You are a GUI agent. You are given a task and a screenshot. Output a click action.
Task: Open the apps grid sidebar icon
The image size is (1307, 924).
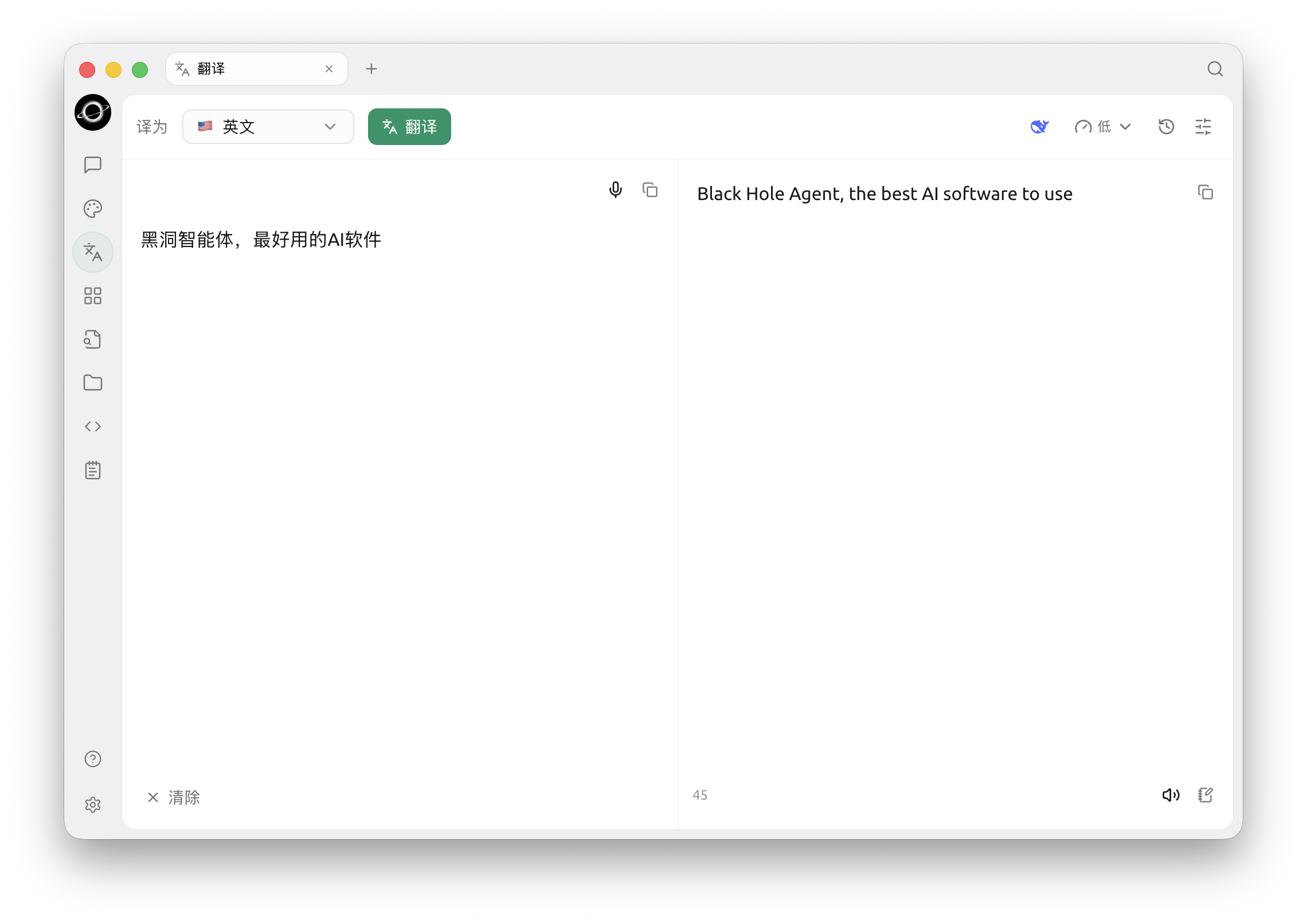(93, 296)
